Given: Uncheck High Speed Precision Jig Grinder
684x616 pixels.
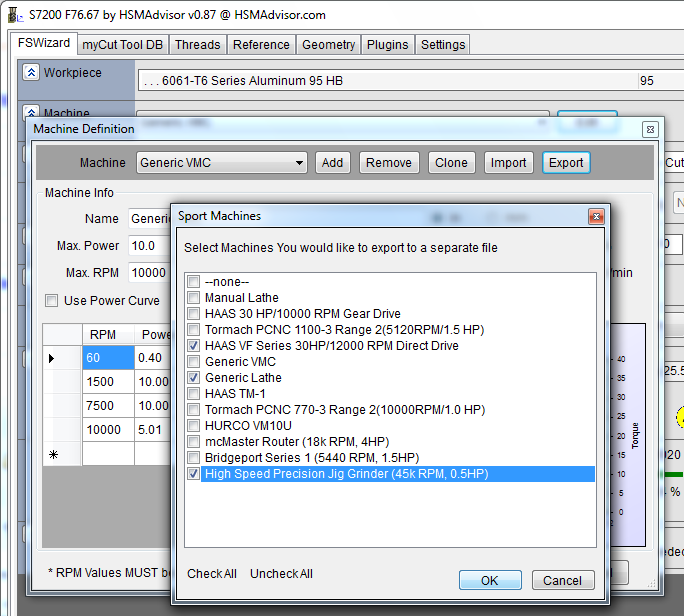Looking at the screenshot, I should (x=193, y=474).
